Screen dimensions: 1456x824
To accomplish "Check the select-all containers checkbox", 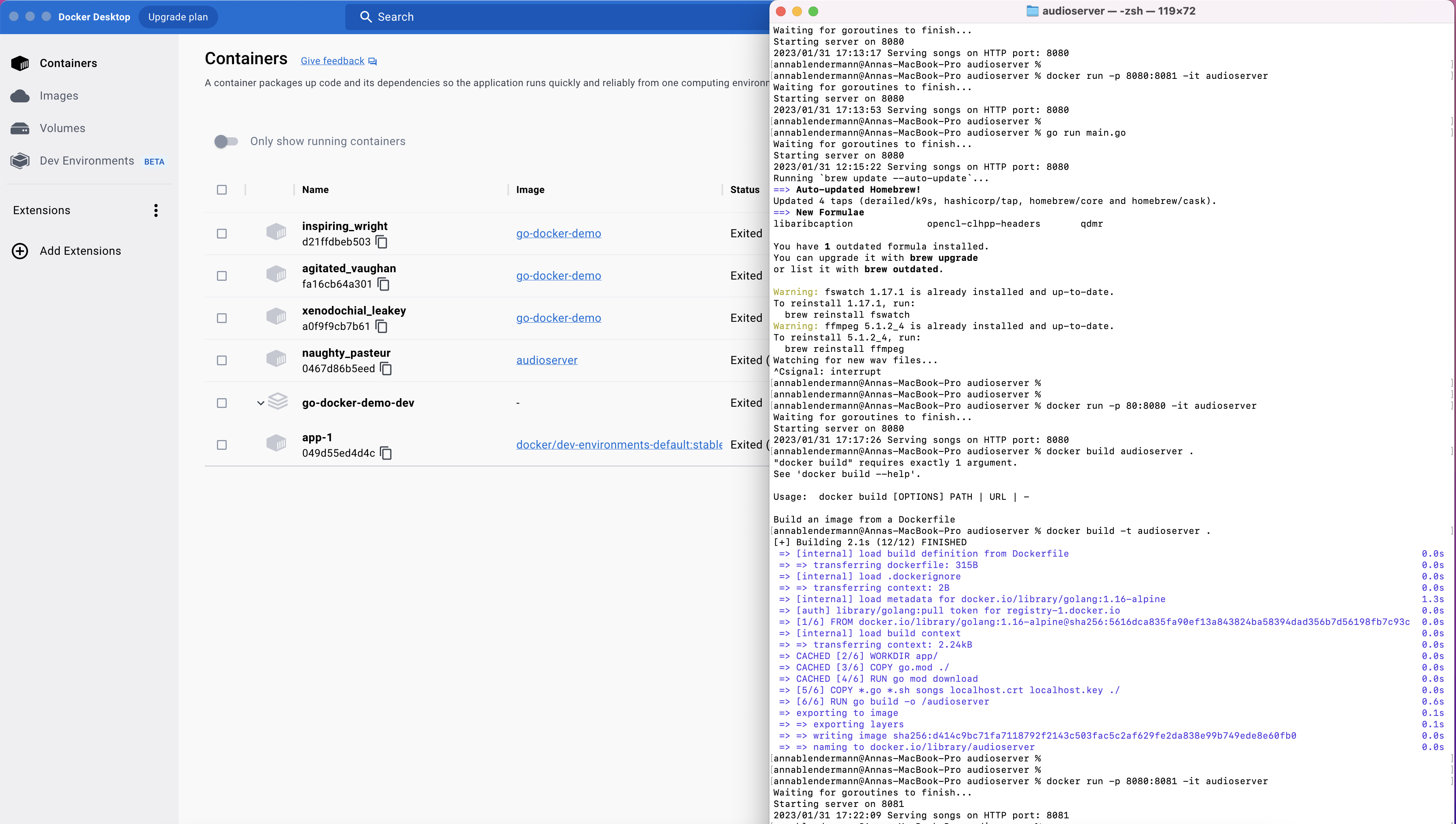I will click(222, 190).
